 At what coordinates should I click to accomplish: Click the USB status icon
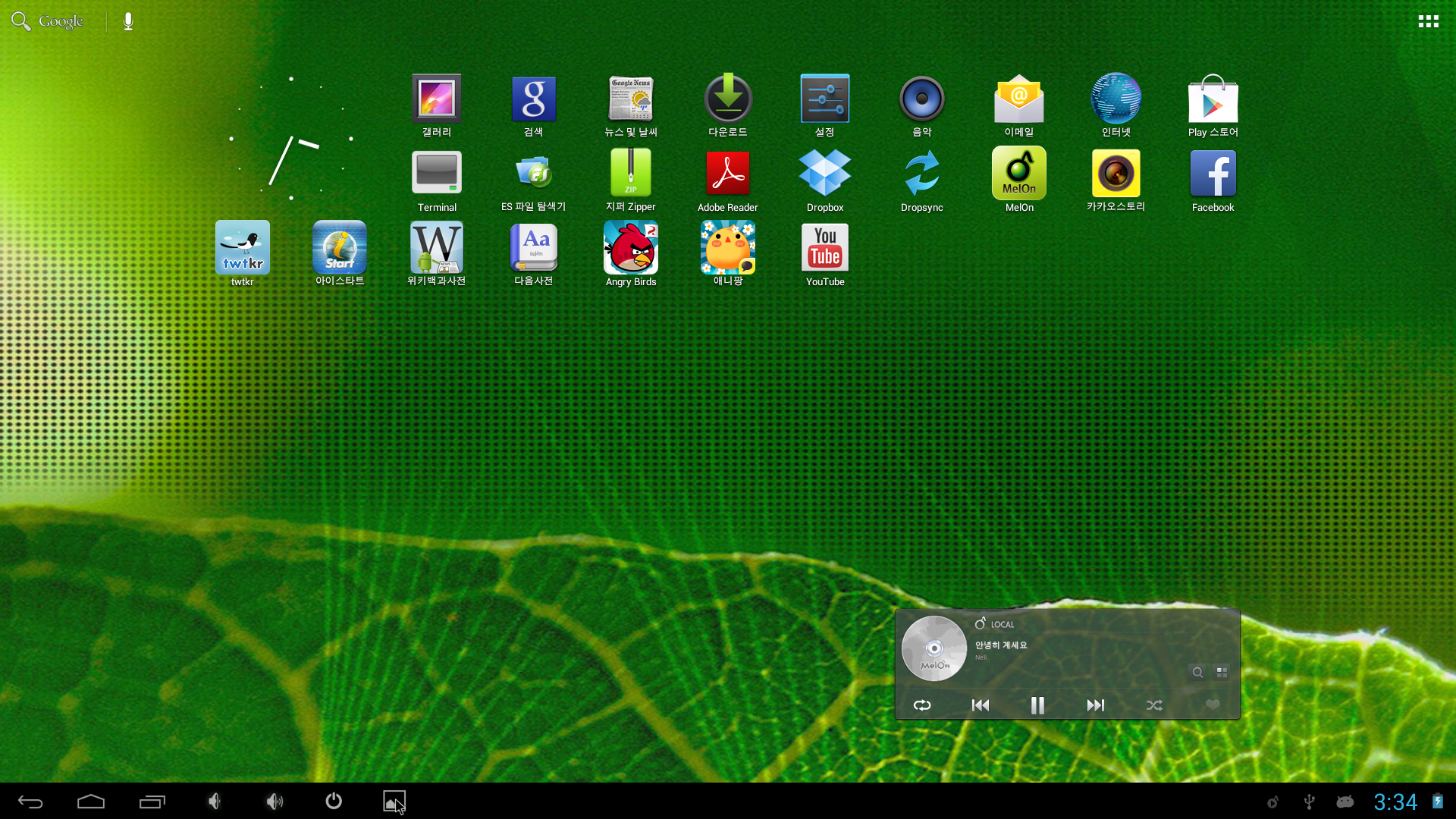pyautogui.click(x=1309, y=802)
